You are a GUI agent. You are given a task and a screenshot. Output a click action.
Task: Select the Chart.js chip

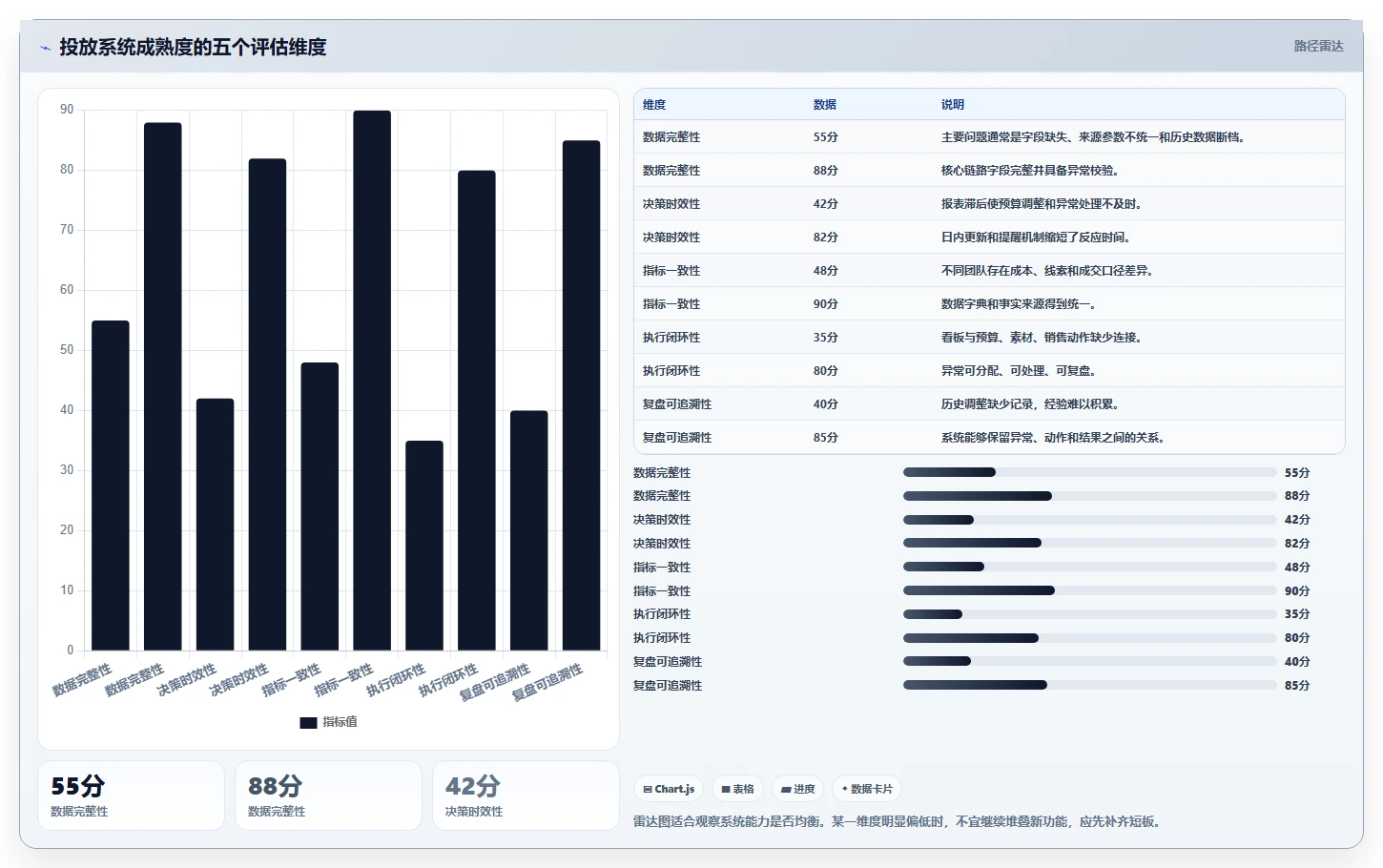tap(669, 789)
